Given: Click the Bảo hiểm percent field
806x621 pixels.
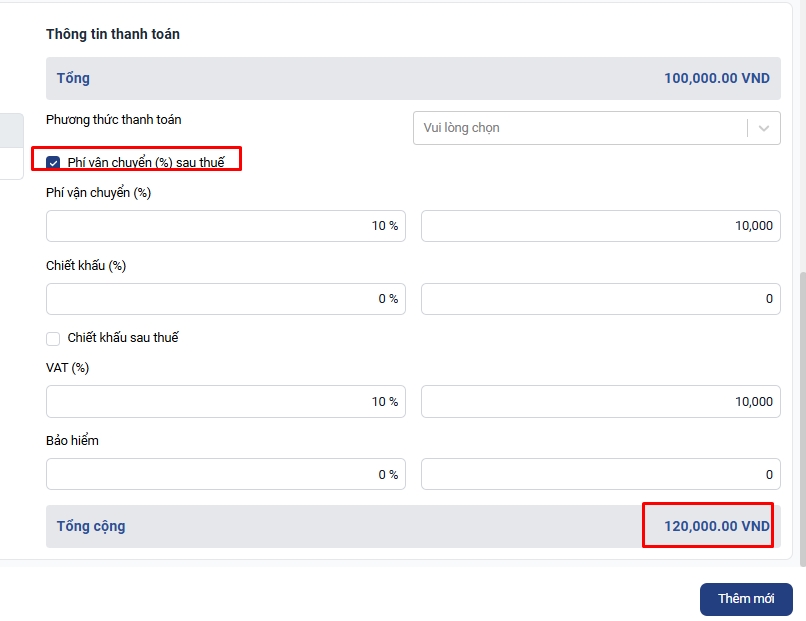Looking at the screenshot, I should tap(225, 475).
